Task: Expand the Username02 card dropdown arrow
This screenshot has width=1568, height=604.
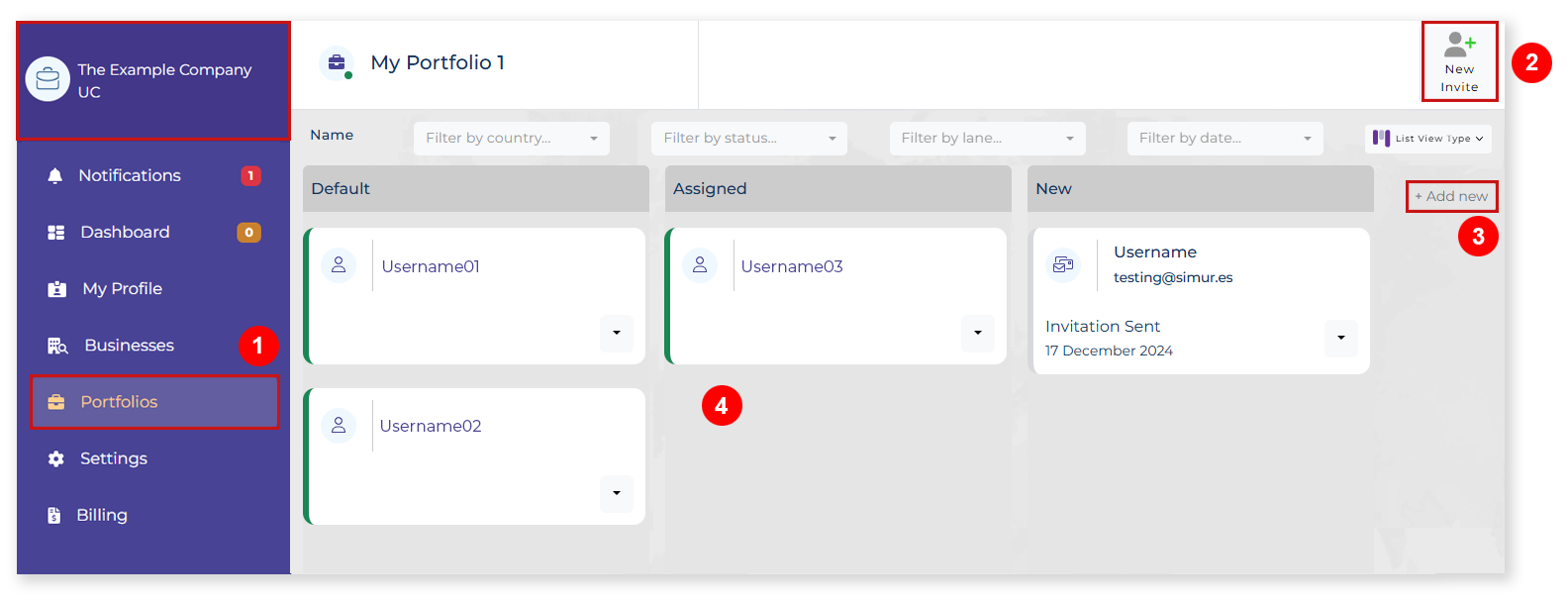Action: click(x=617, y=493)
